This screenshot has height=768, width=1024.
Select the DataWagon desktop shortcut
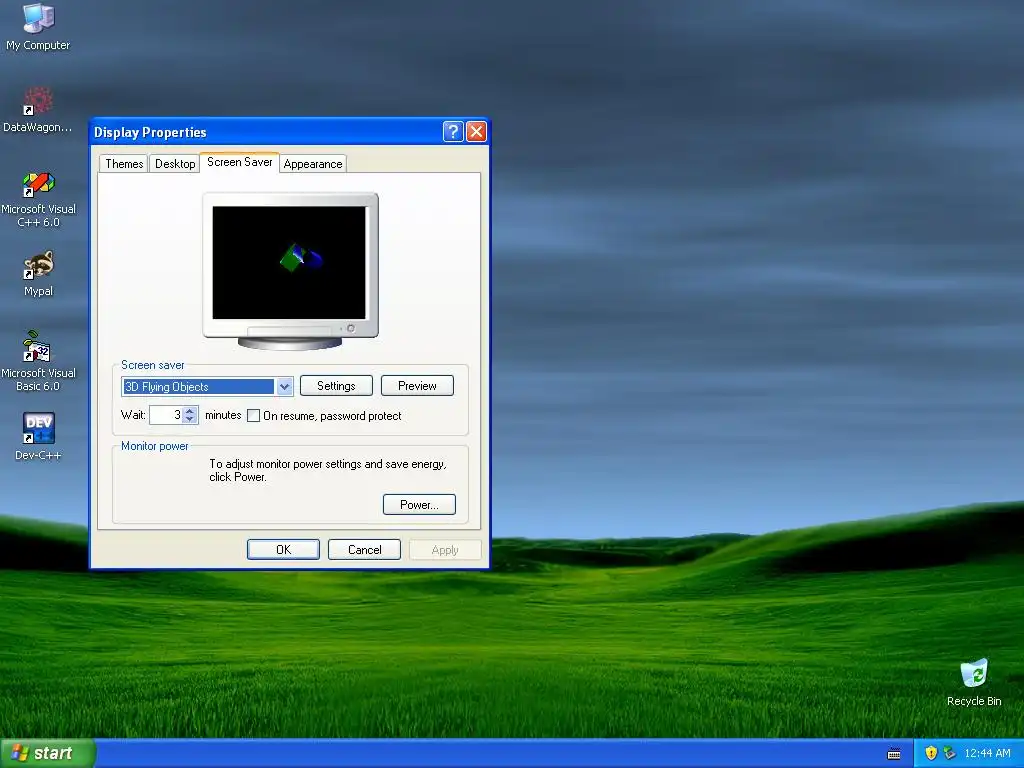38,109
